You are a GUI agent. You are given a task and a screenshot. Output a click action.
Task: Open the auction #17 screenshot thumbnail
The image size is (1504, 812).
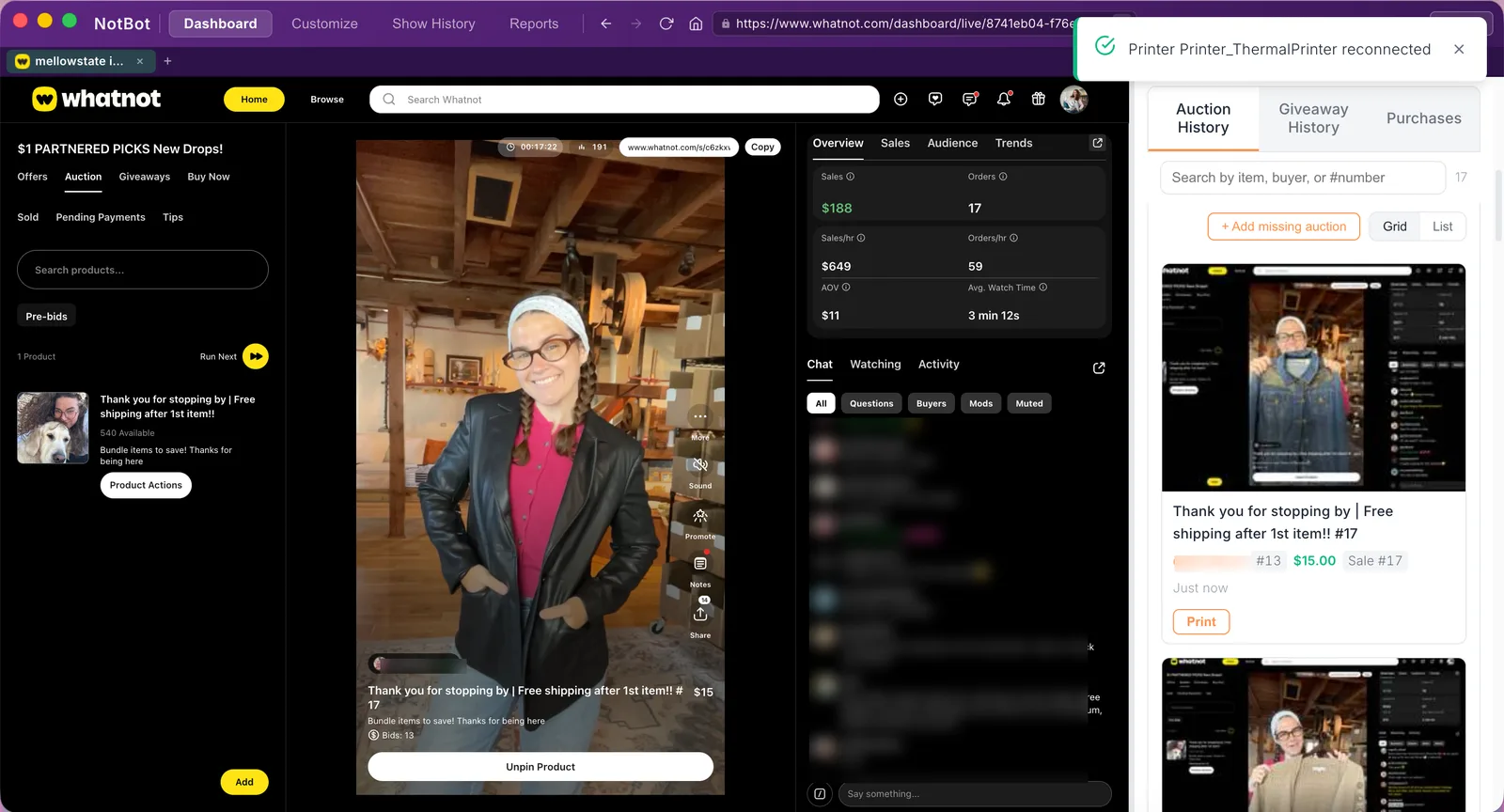tap(1313, 378)
